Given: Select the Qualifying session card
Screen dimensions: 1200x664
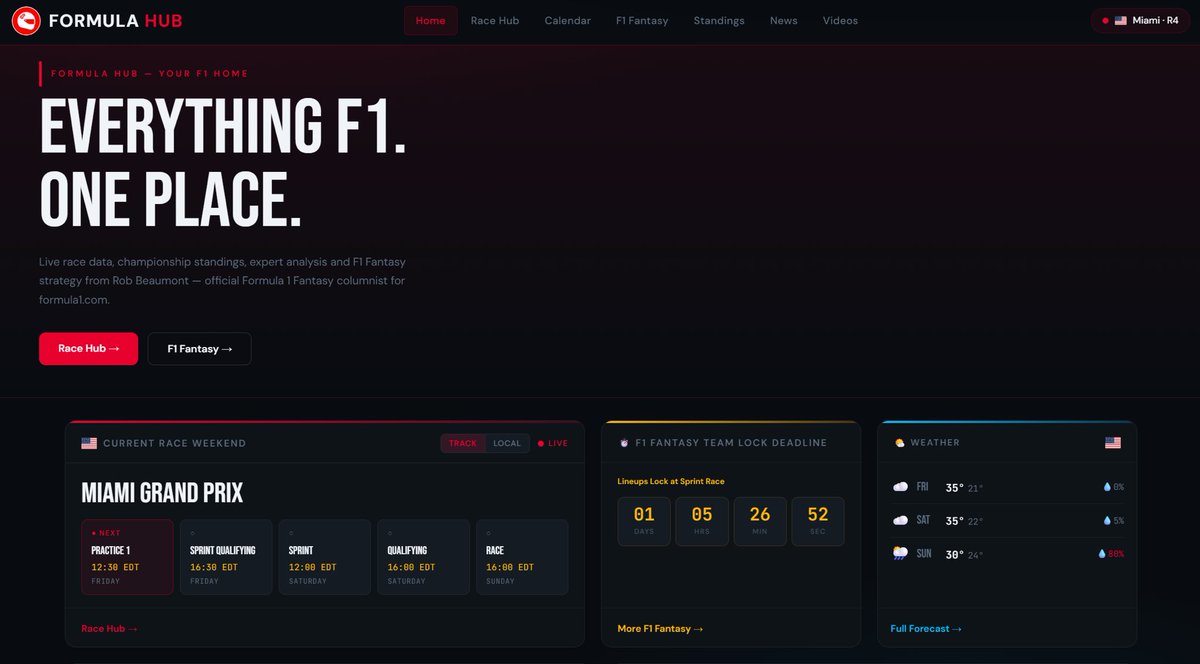Looking at the screenshot, I should click(424, 557).
